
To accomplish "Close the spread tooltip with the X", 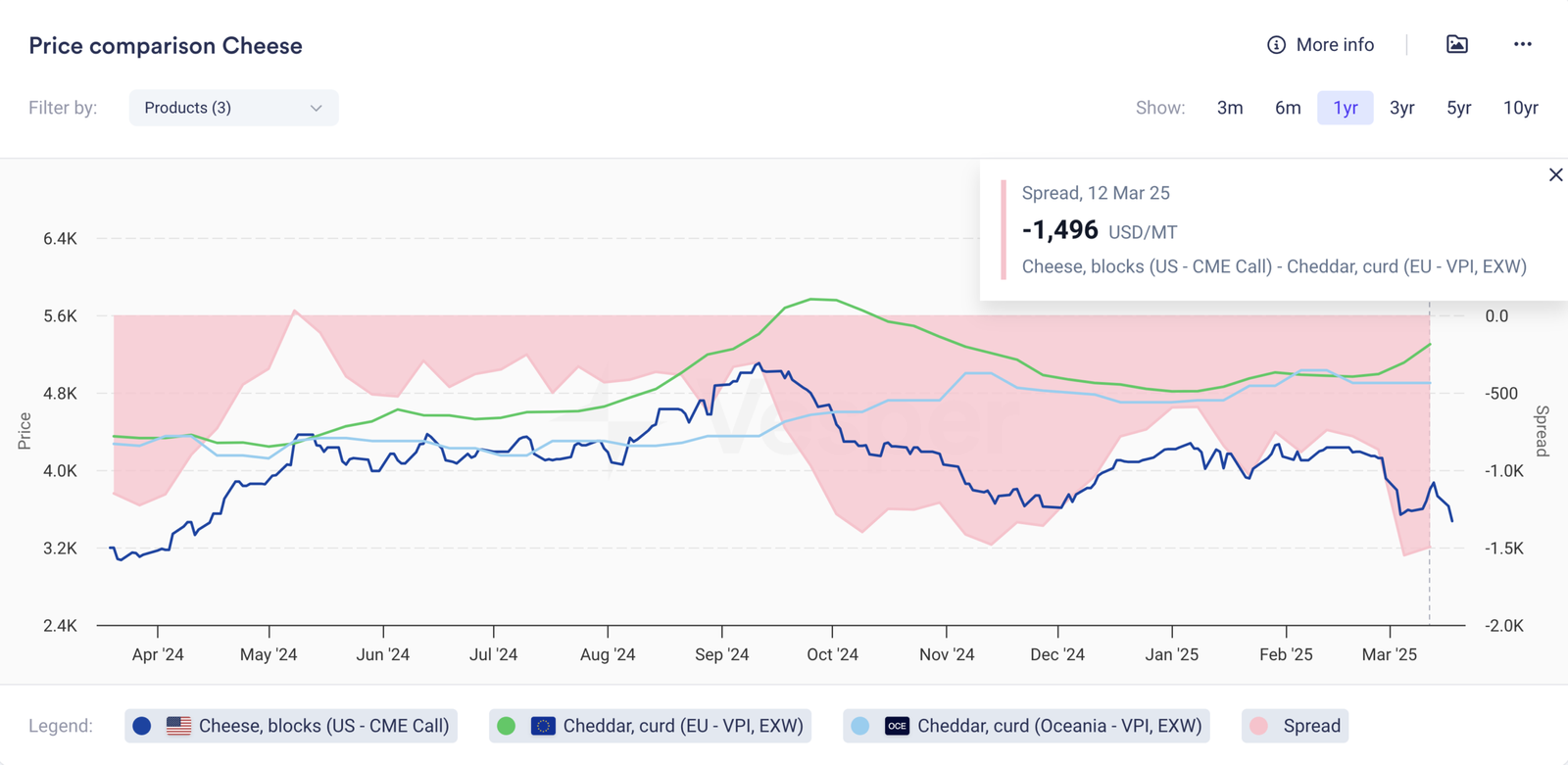I will [x=1555, y=175].
